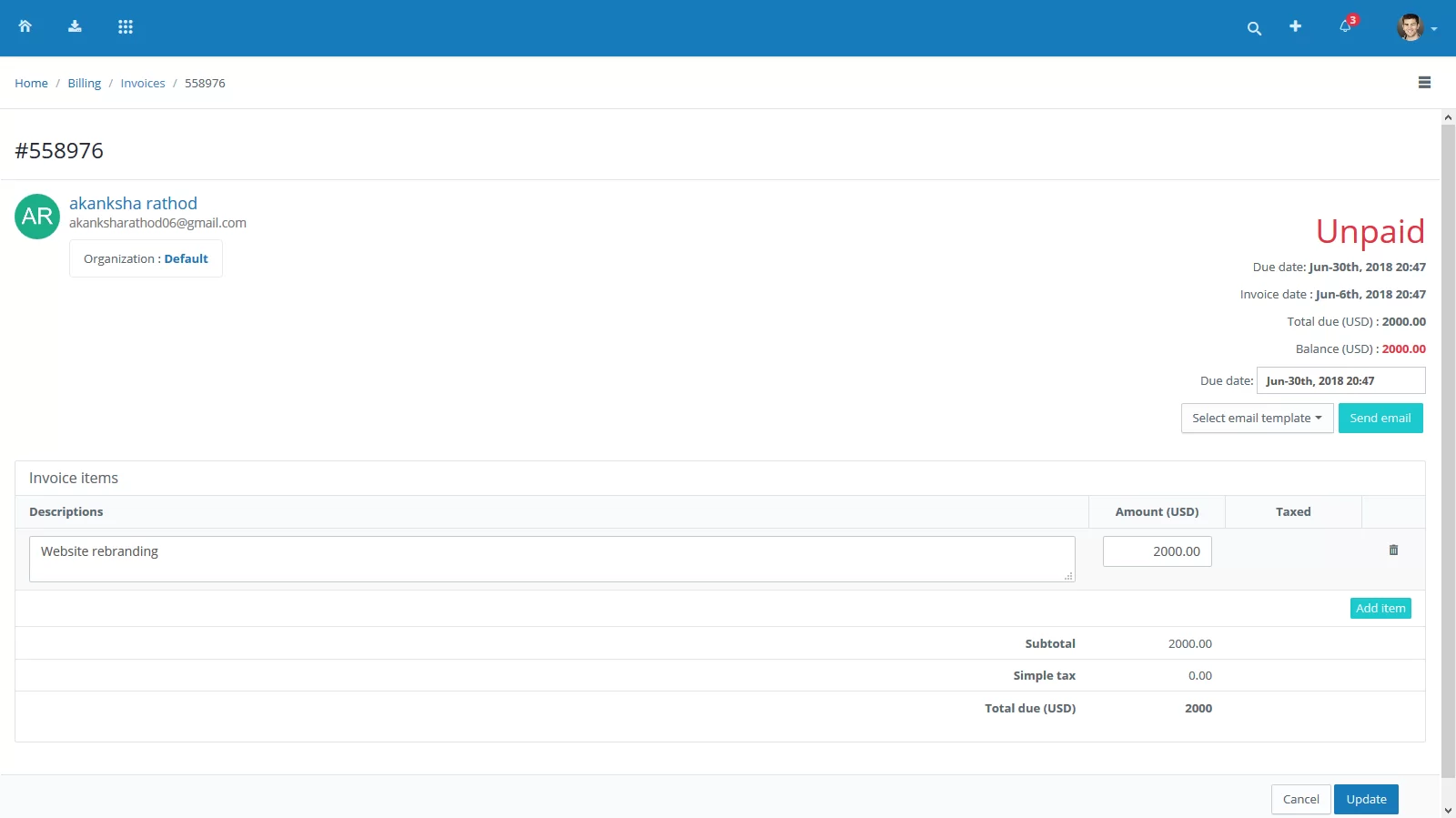Open the notifications bell icon
The height and width of the screenshot is (818, 1456).
1345,26
